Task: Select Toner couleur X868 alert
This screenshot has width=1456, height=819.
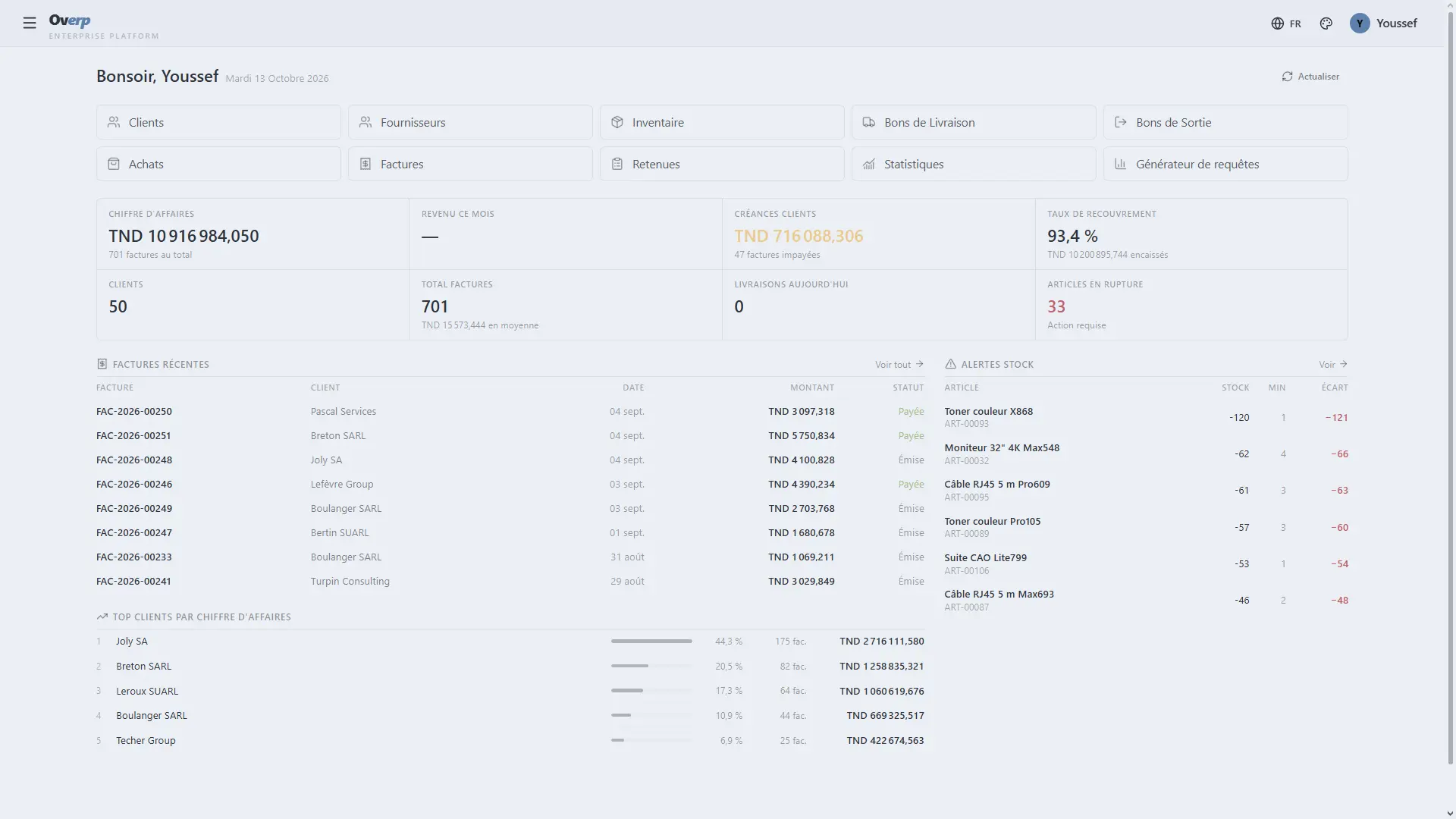Action: click(x=1147, y=418)
